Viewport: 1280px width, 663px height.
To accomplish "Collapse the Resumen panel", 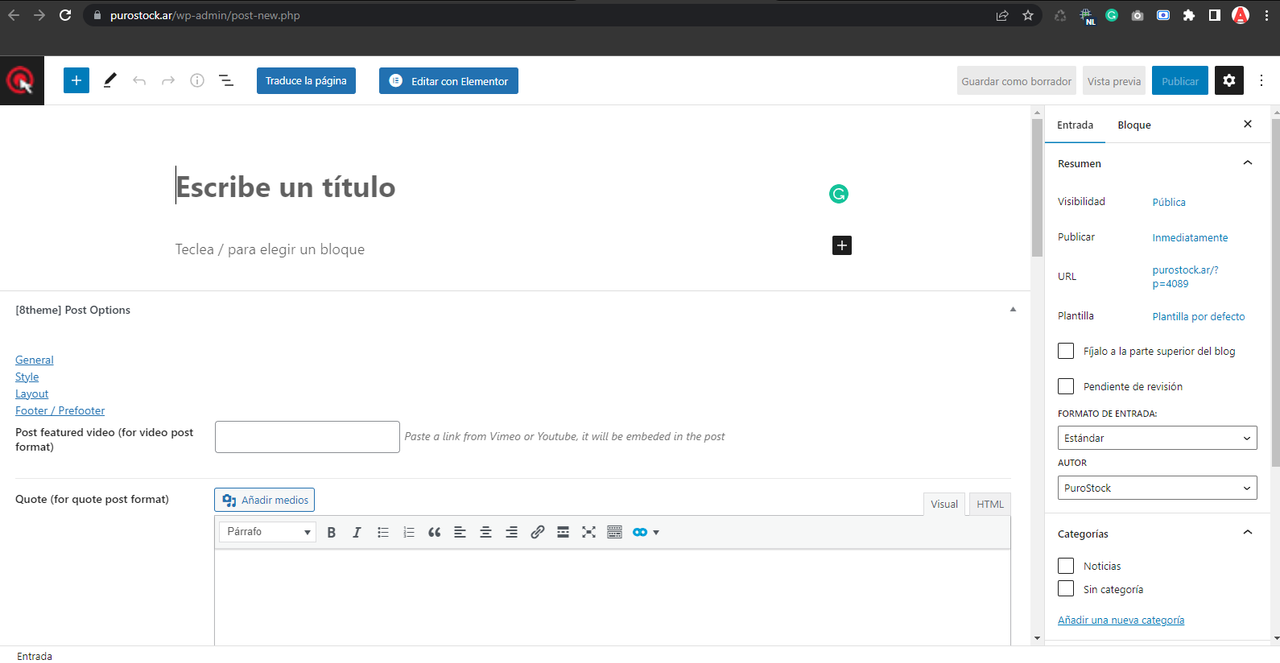I will point(1247,163).
